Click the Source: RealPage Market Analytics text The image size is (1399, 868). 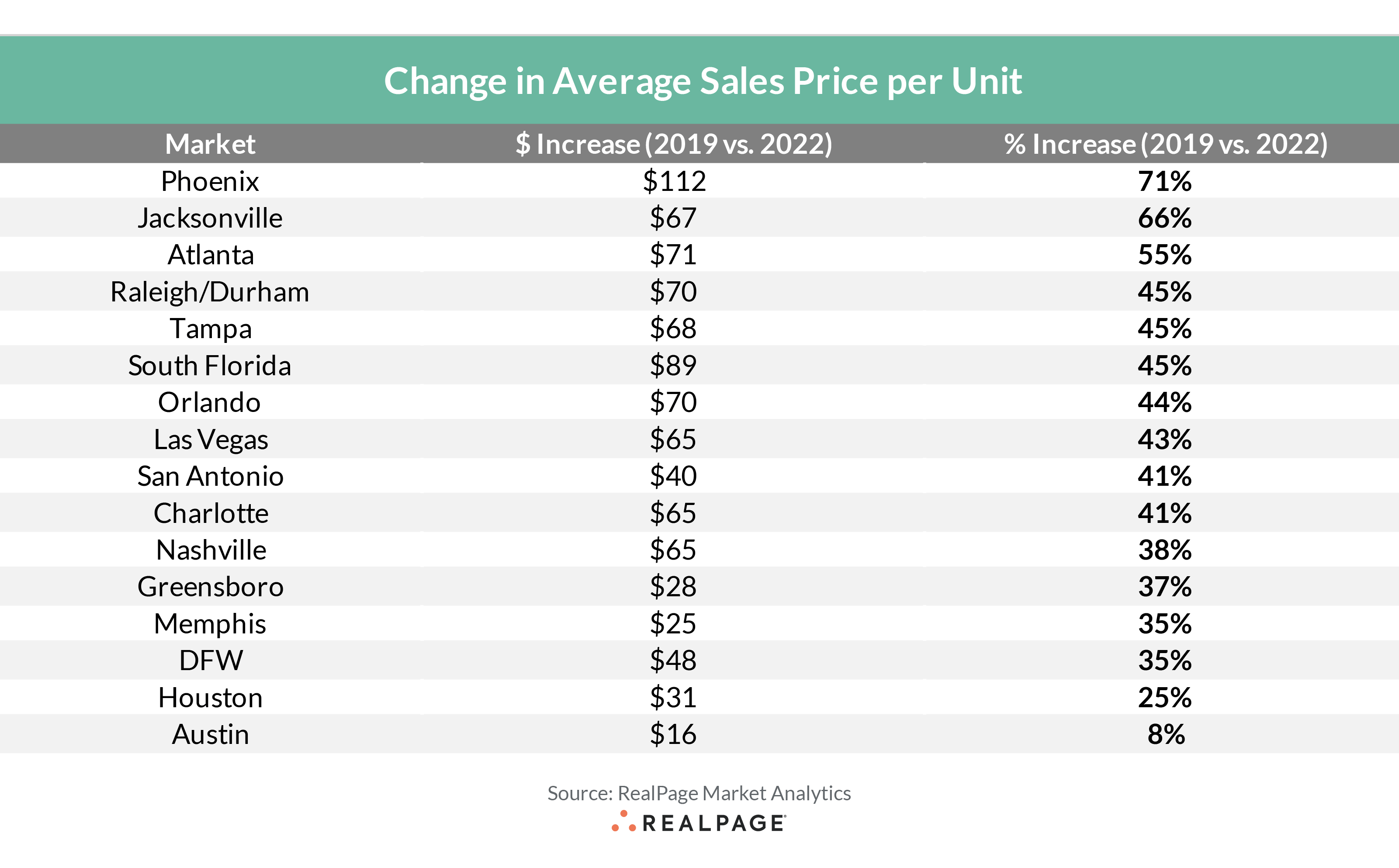coord(699,793)
